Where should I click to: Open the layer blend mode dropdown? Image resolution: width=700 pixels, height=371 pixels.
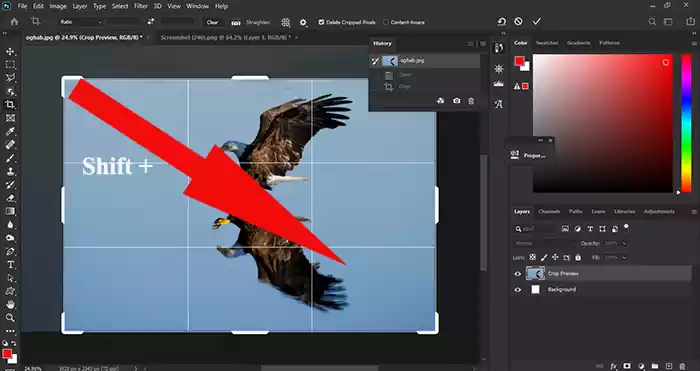click(544, 243)
